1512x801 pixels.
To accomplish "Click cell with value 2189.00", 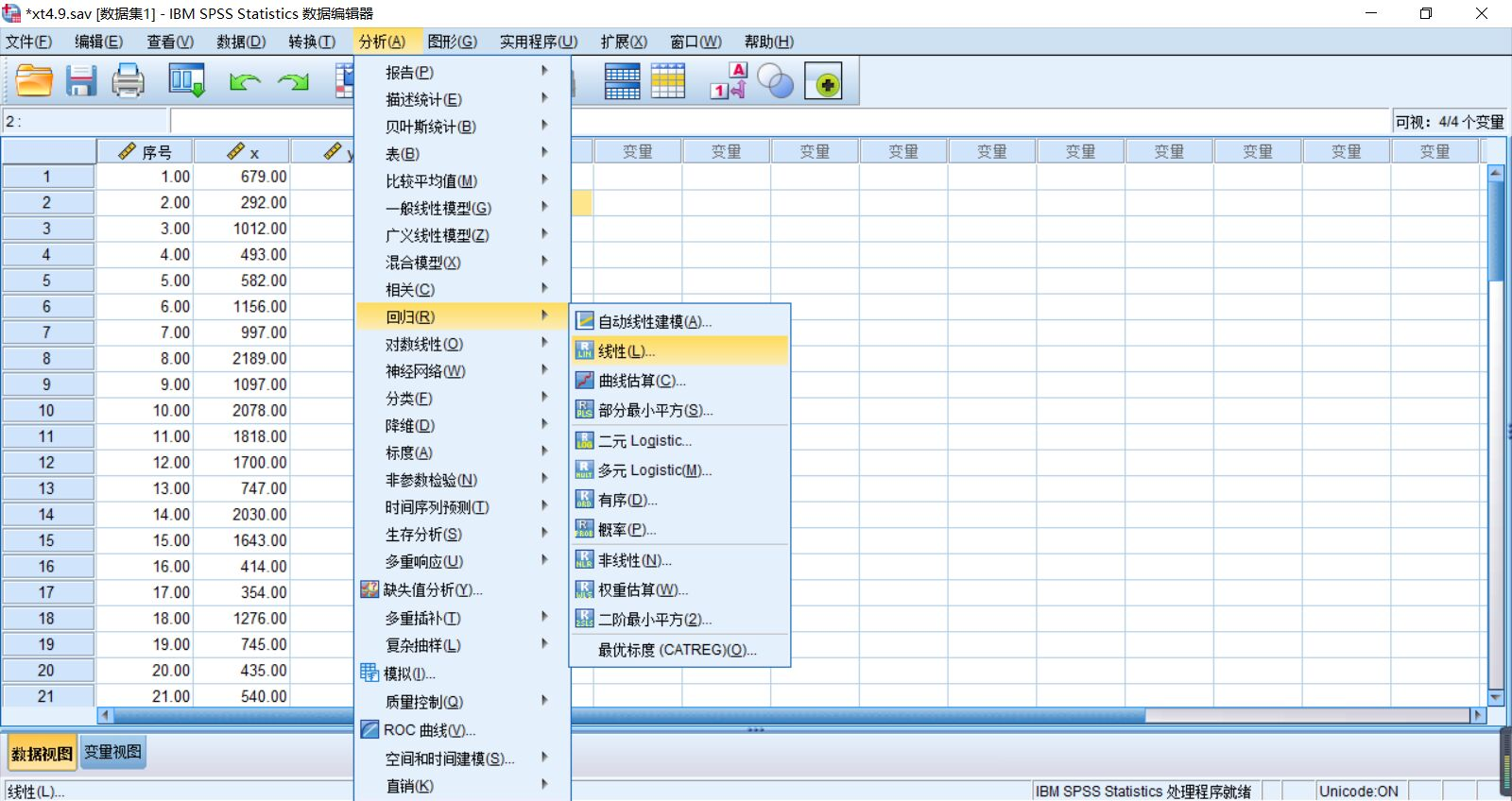I will [x=242, y=359].
